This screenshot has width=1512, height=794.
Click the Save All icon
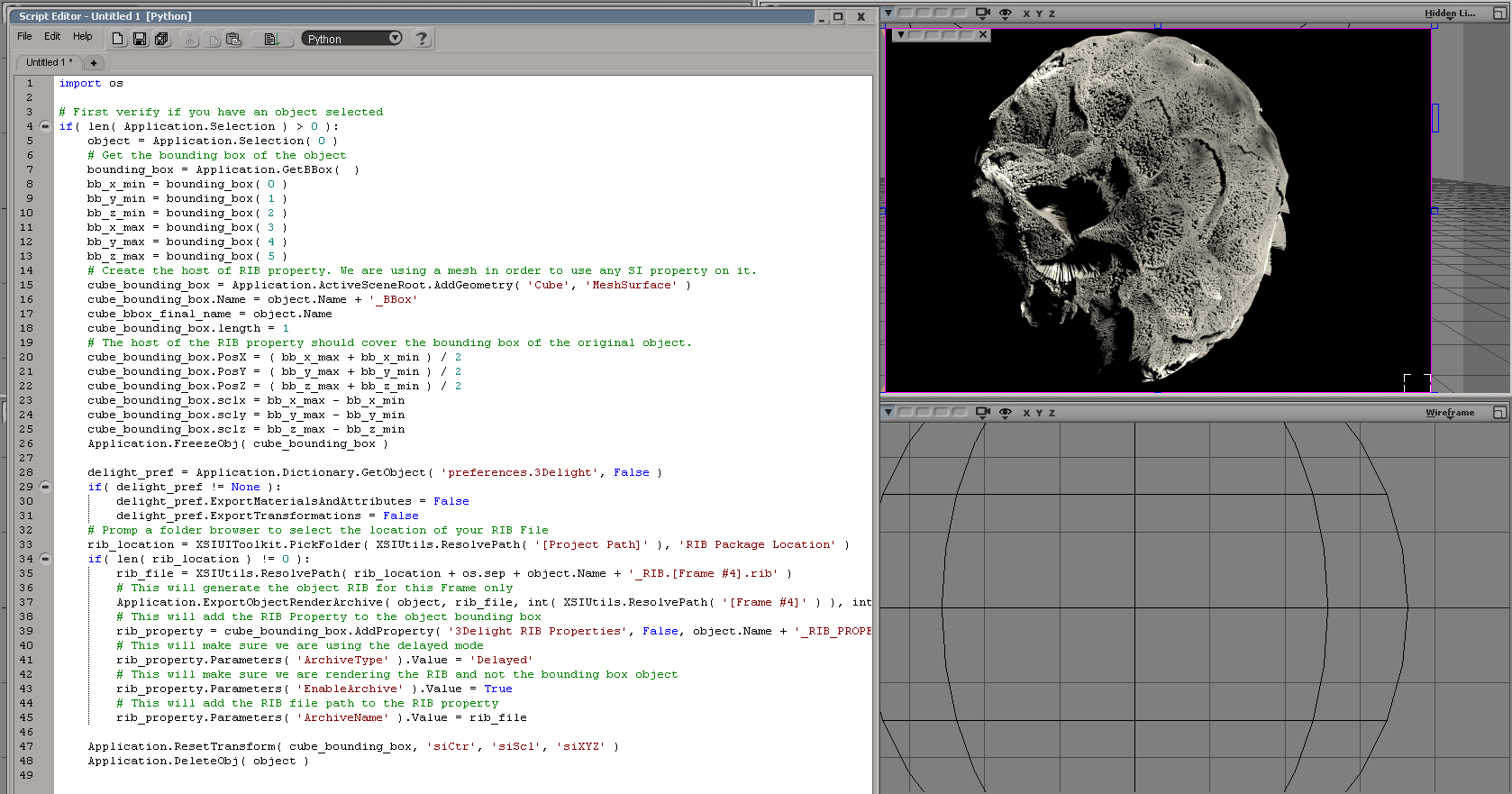pyautogui.click(x=162, y=39)
